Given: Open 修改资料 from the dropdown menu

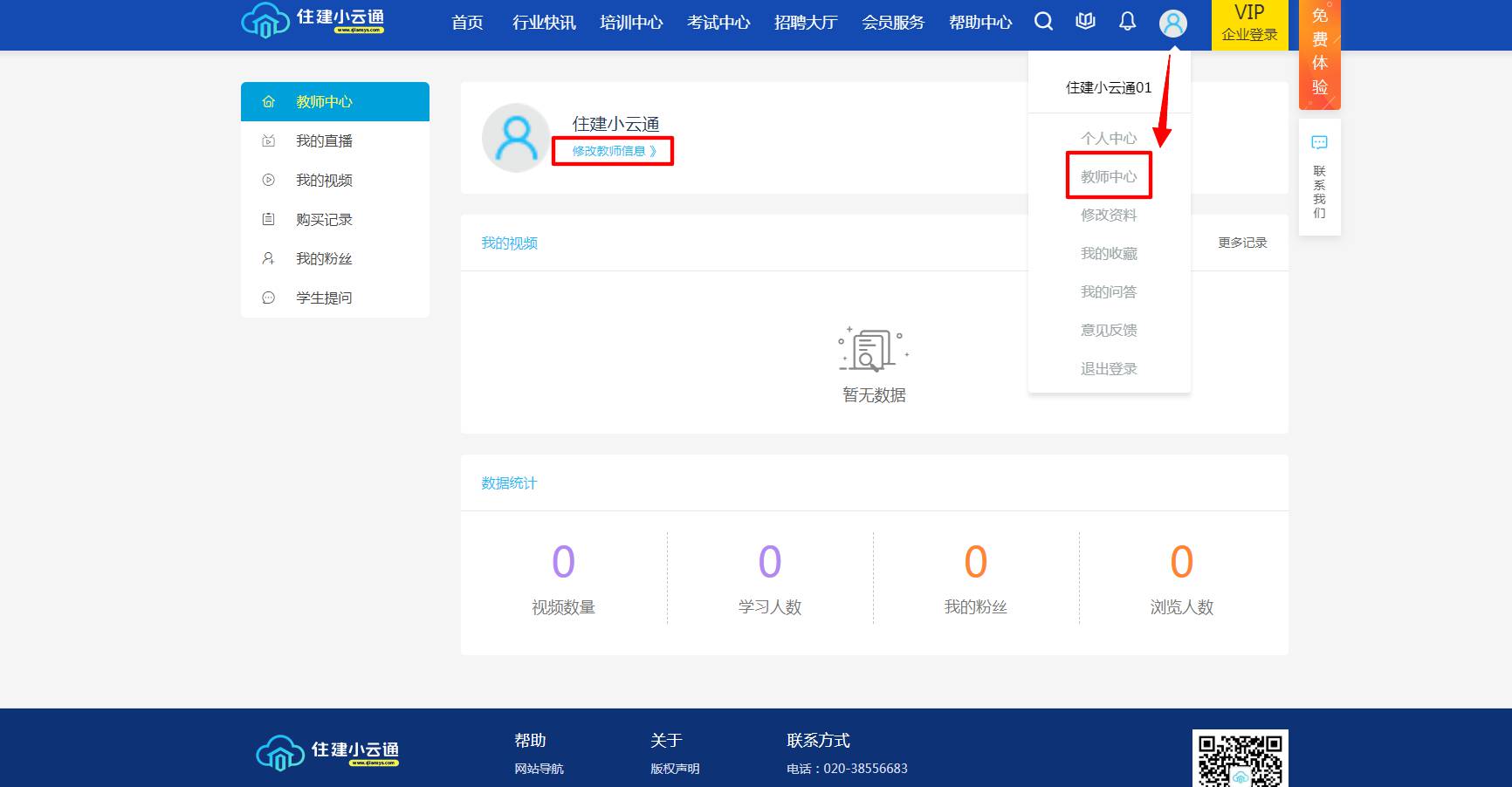Looking at the screenshot, I should tap(1109, 215).
